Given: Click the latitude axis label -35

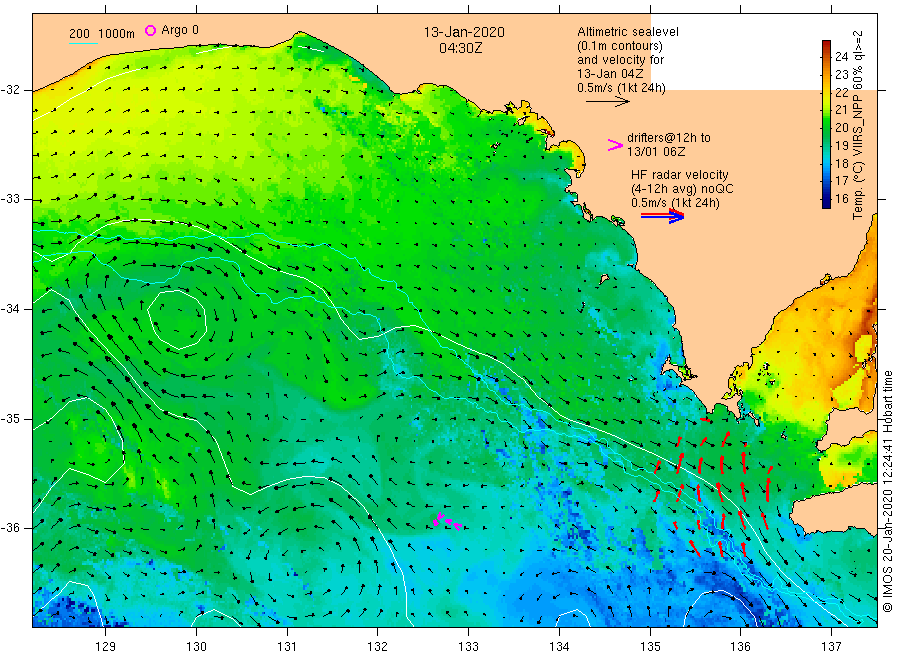Looking at the screenshot, I should (10, 418).
